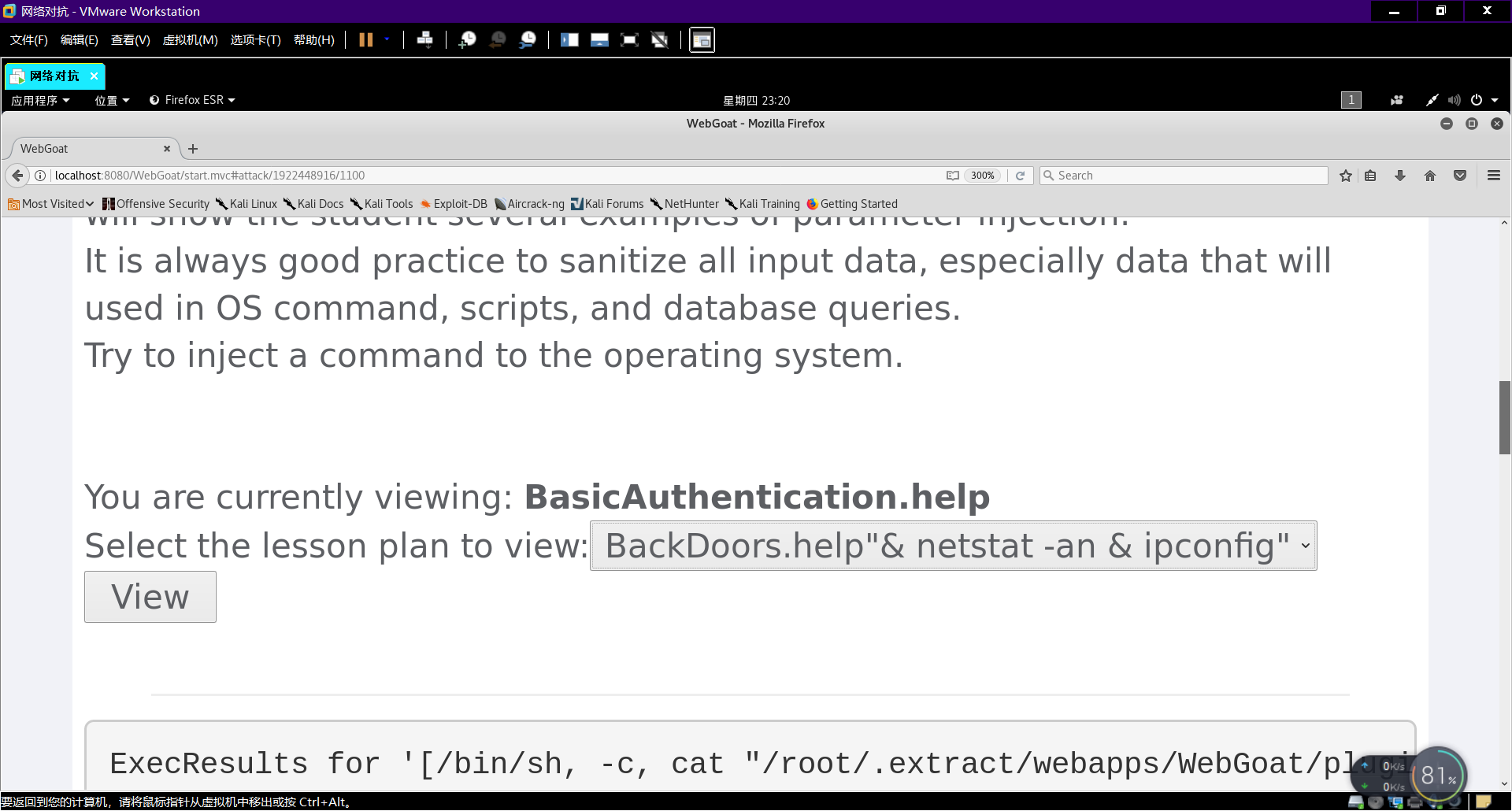Image resolution: width=1512 pixels, height=811 pixels.
Task: Open NetHunter bookmark
Action: pyautogui.click(x=684, y=204)
